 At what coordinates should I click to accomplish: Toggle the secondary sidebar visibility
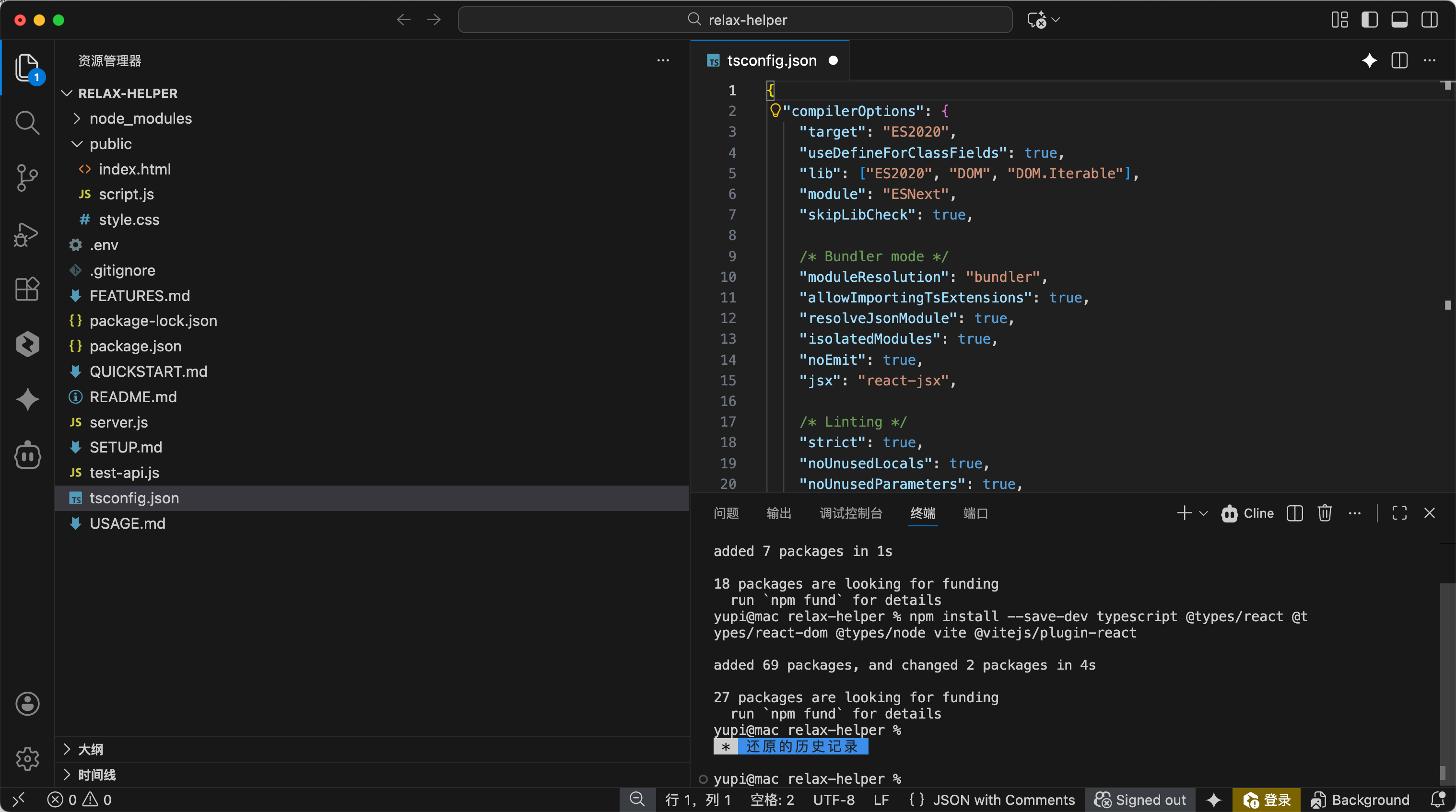(1429, 20)
